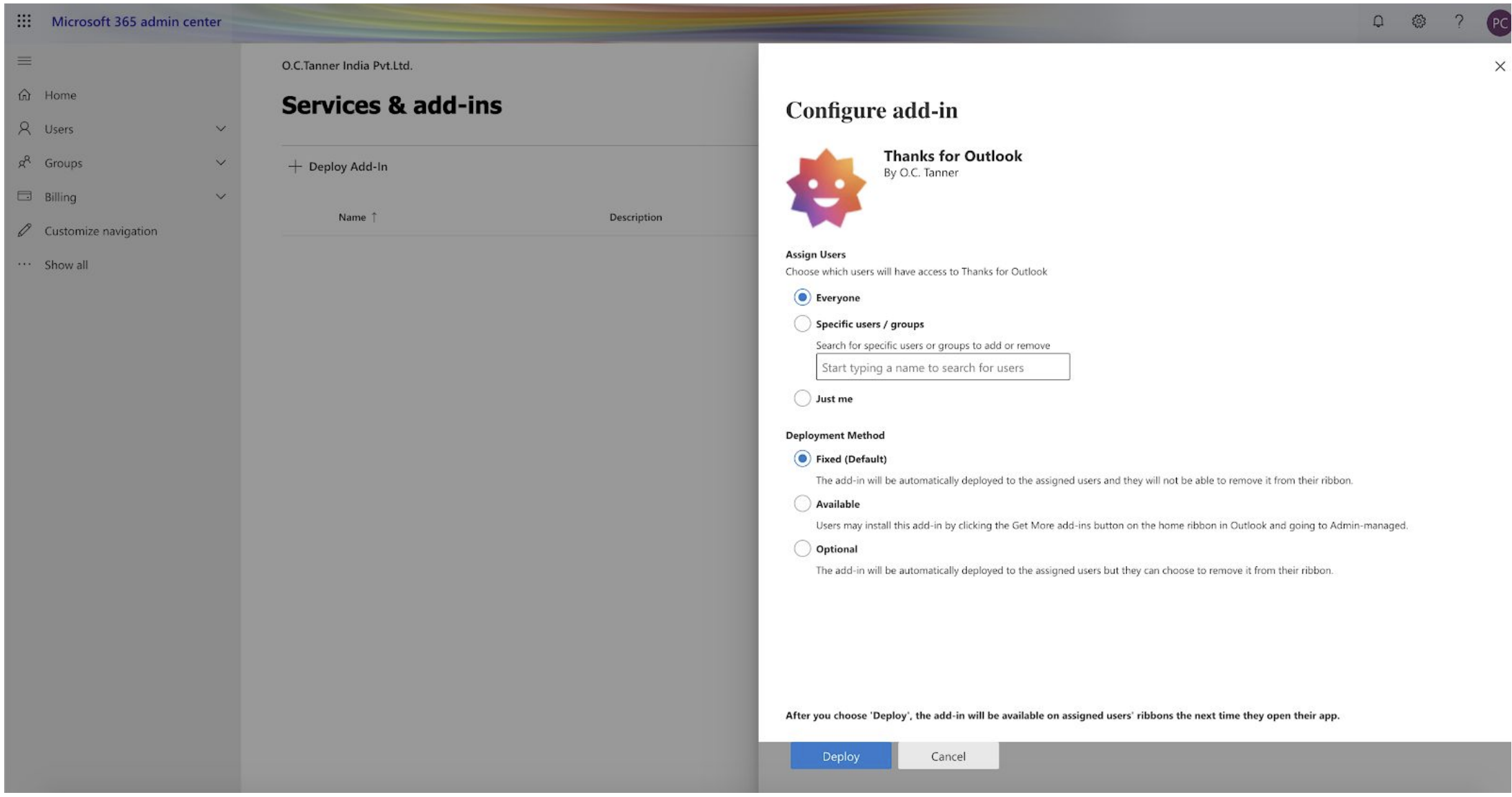Viewport: 1512px width, 797px height.
Task: Collapse navigation with hamburger icon
Action: (24, 61)
